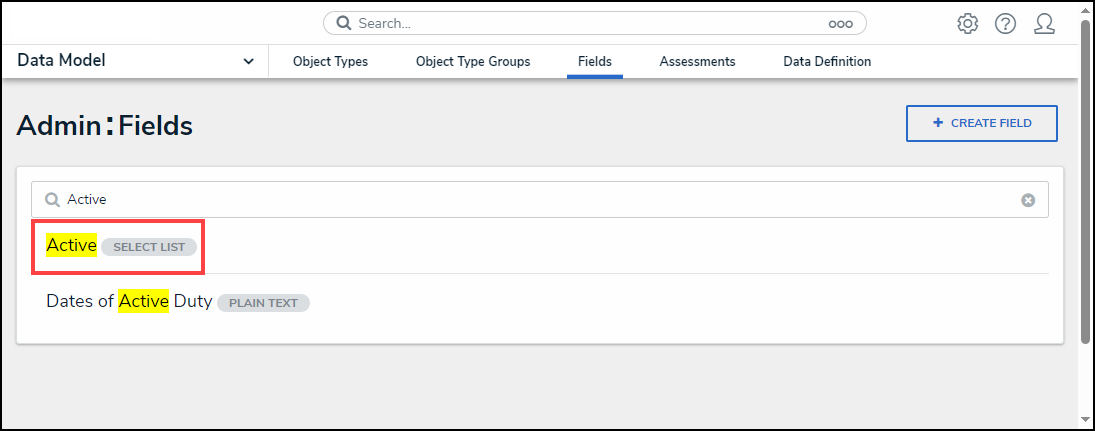Open the Data Definition tab
1095x431 pixels.
827,62
